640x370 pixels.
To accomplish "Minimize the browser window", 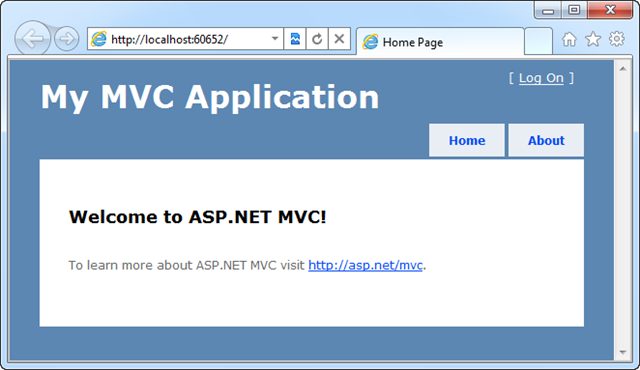I will (548, 10).
